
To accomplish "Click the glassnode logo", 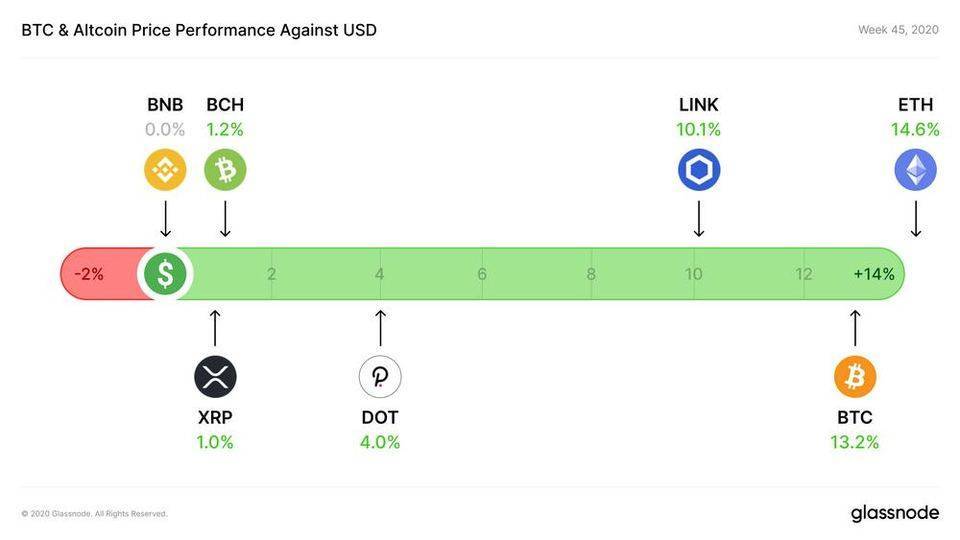I will tap(894, 513).
